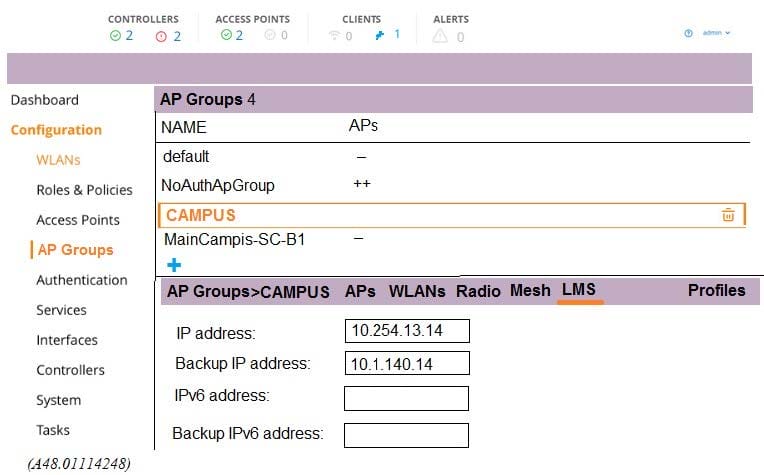Switch to the LMS tab
The image size is (764, 475).
point(579,290)
